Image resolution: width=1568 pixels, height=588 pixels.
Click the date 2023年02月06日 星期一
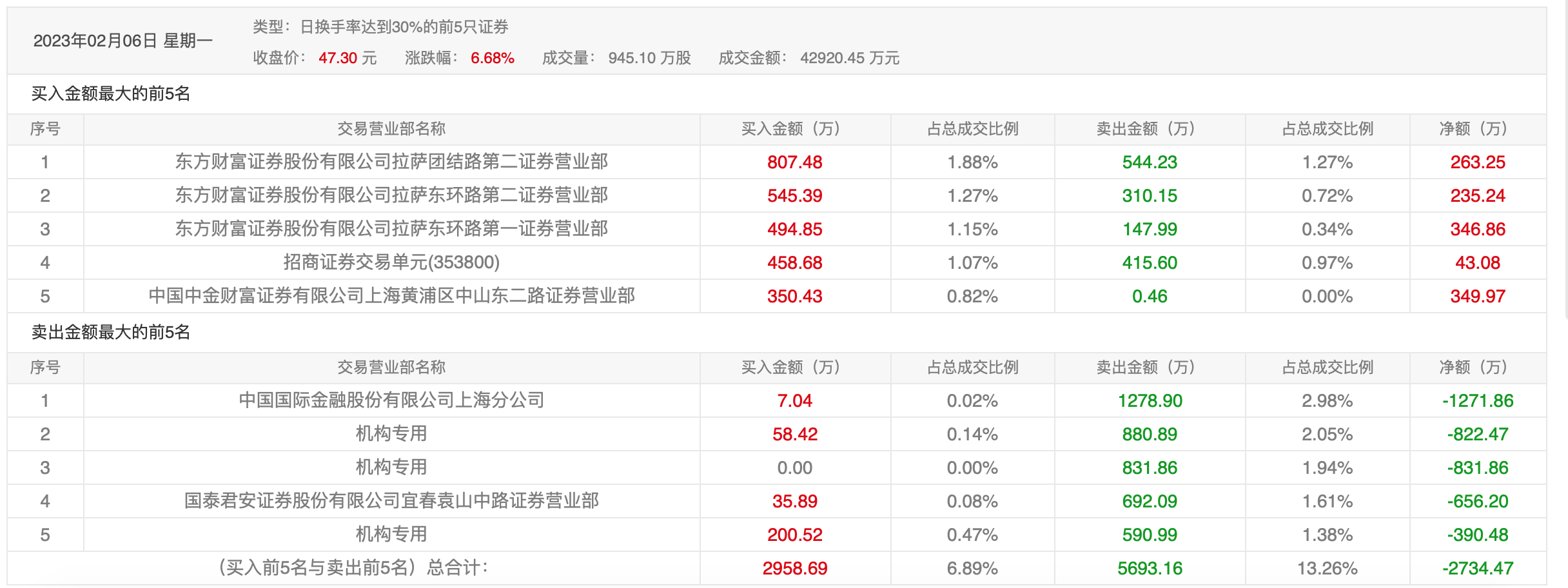click(x=122, y=41)
